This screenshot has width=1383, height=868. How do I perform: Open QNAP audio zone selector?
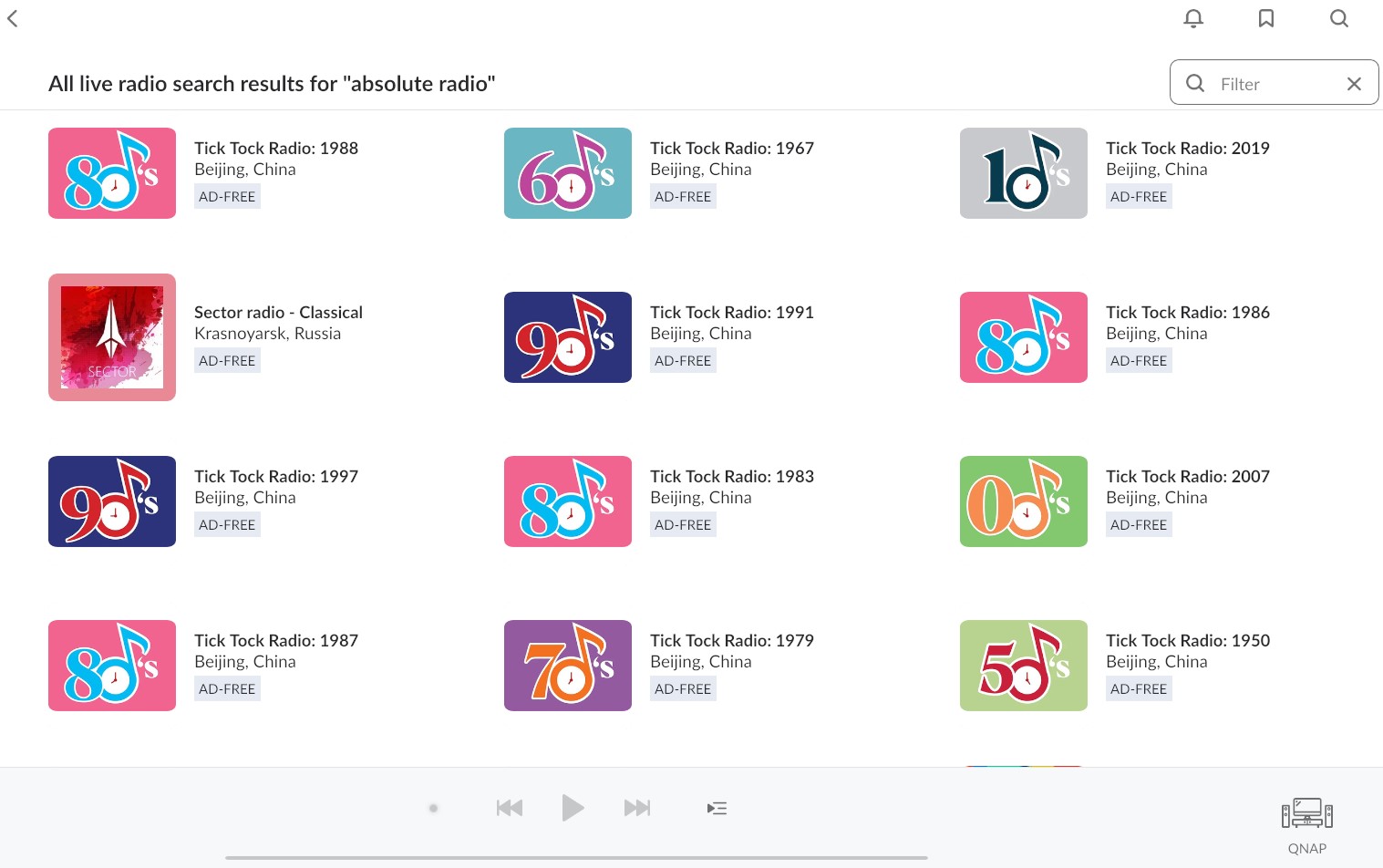(1307, 825)
